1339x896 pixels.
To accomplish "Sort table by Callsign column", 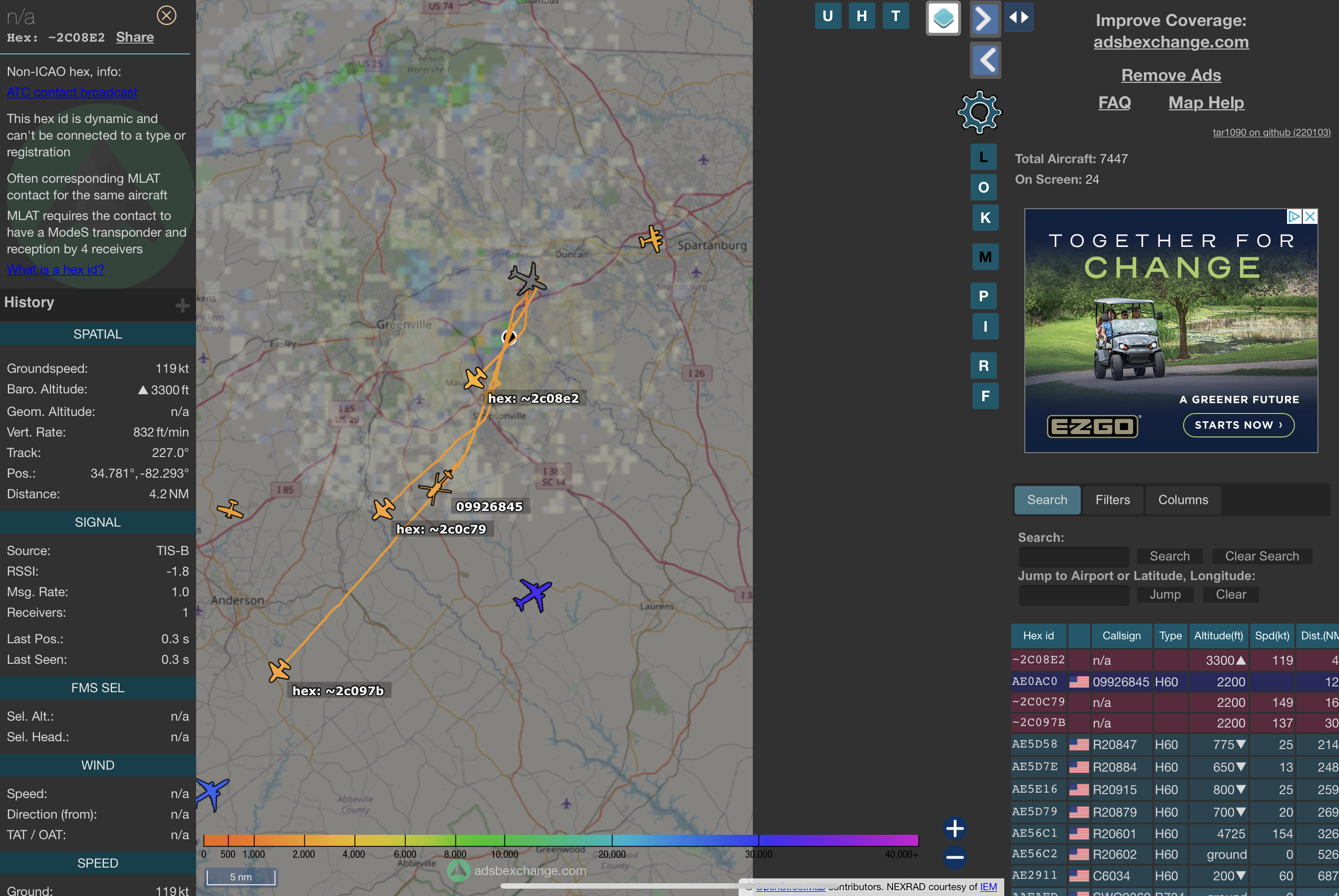I will (x=1121, y=635).
